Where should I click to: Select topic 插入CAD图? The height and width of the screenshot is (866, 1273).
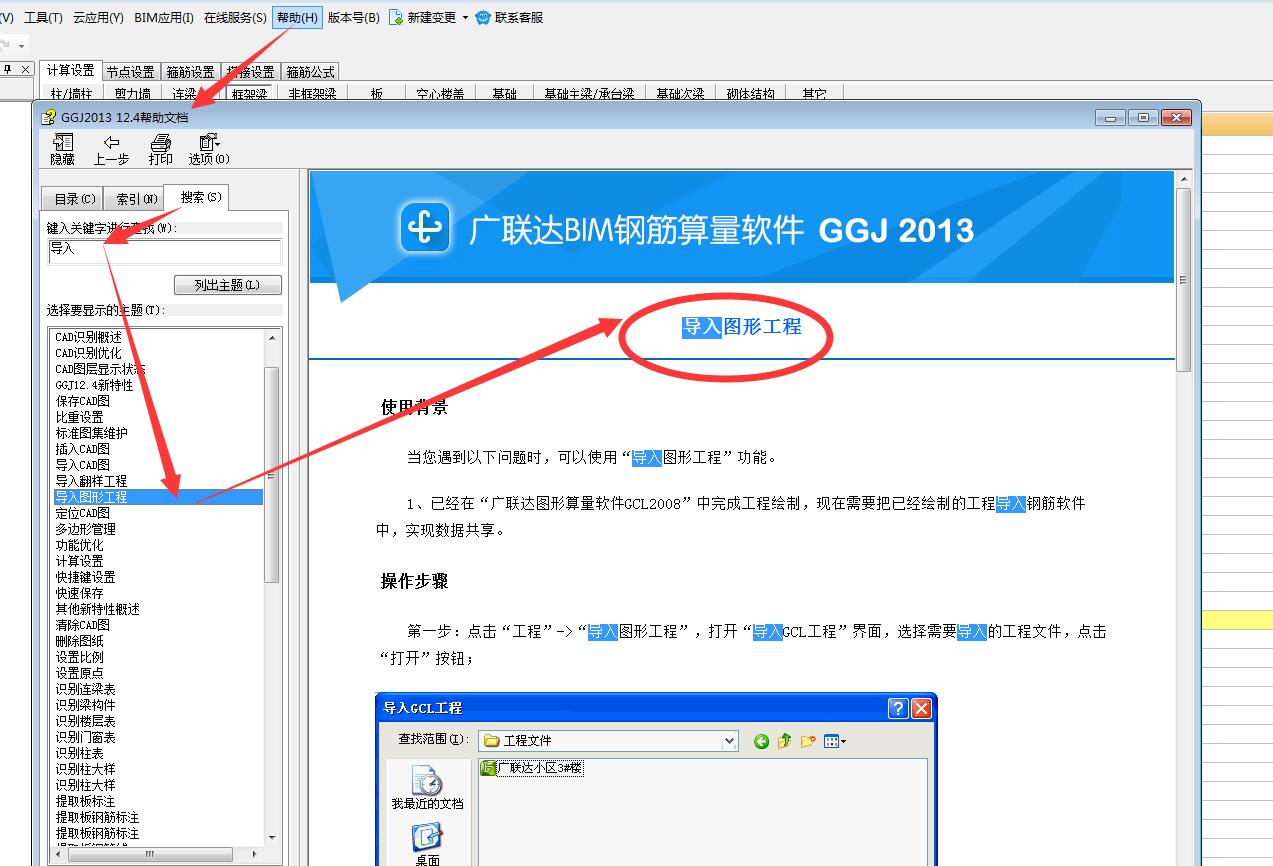tap(82, 449)
